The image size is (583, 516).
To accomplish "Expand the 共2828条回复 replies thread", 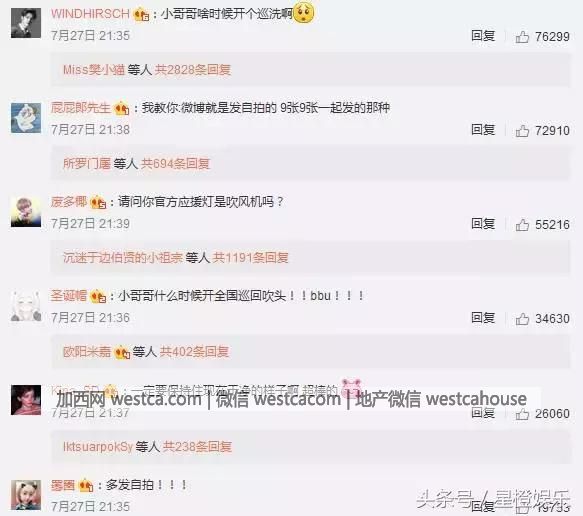I will click(x=193, y=70).
